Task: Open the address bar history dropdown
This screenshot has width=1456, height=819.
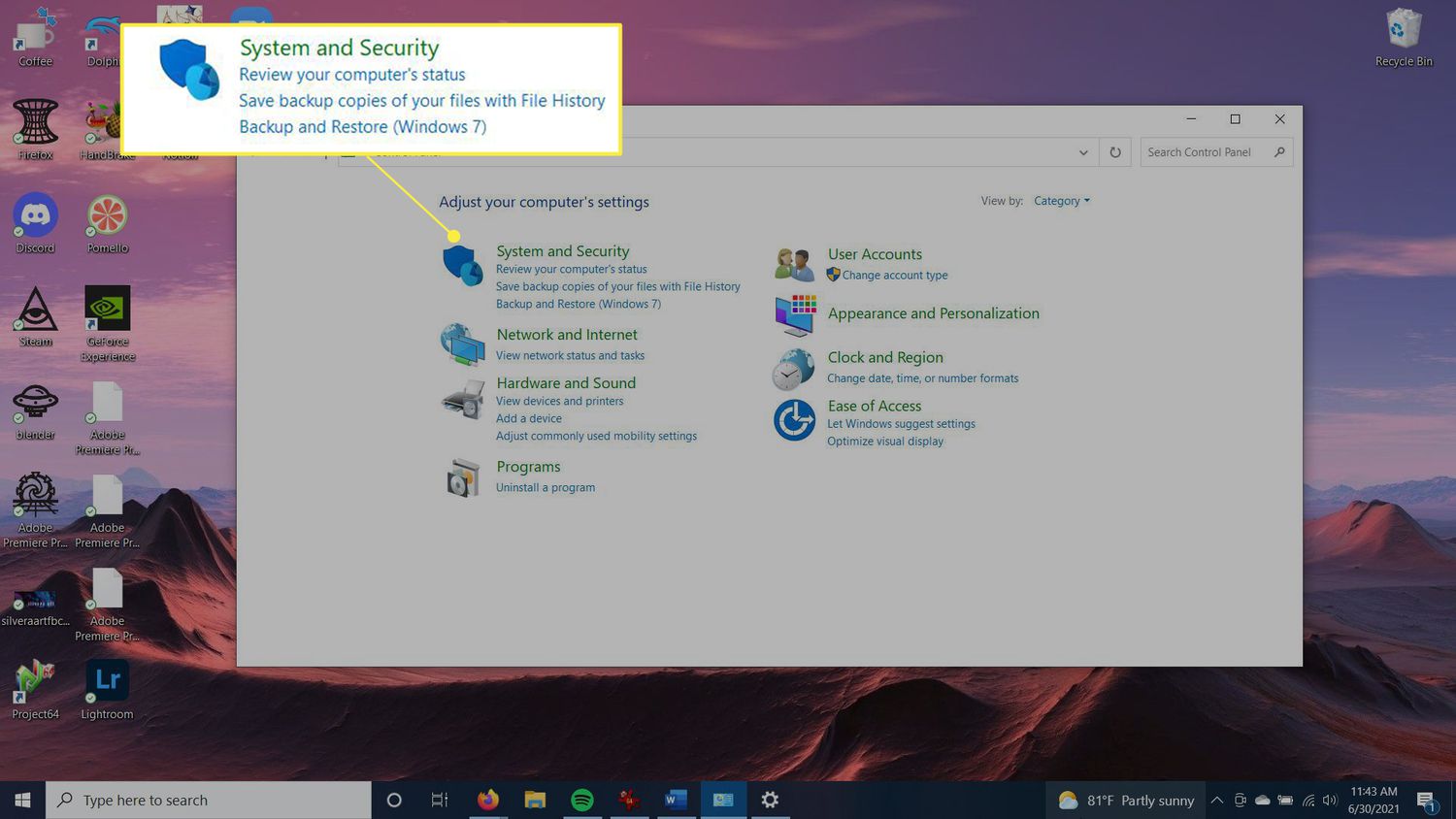Action: 1083,152
